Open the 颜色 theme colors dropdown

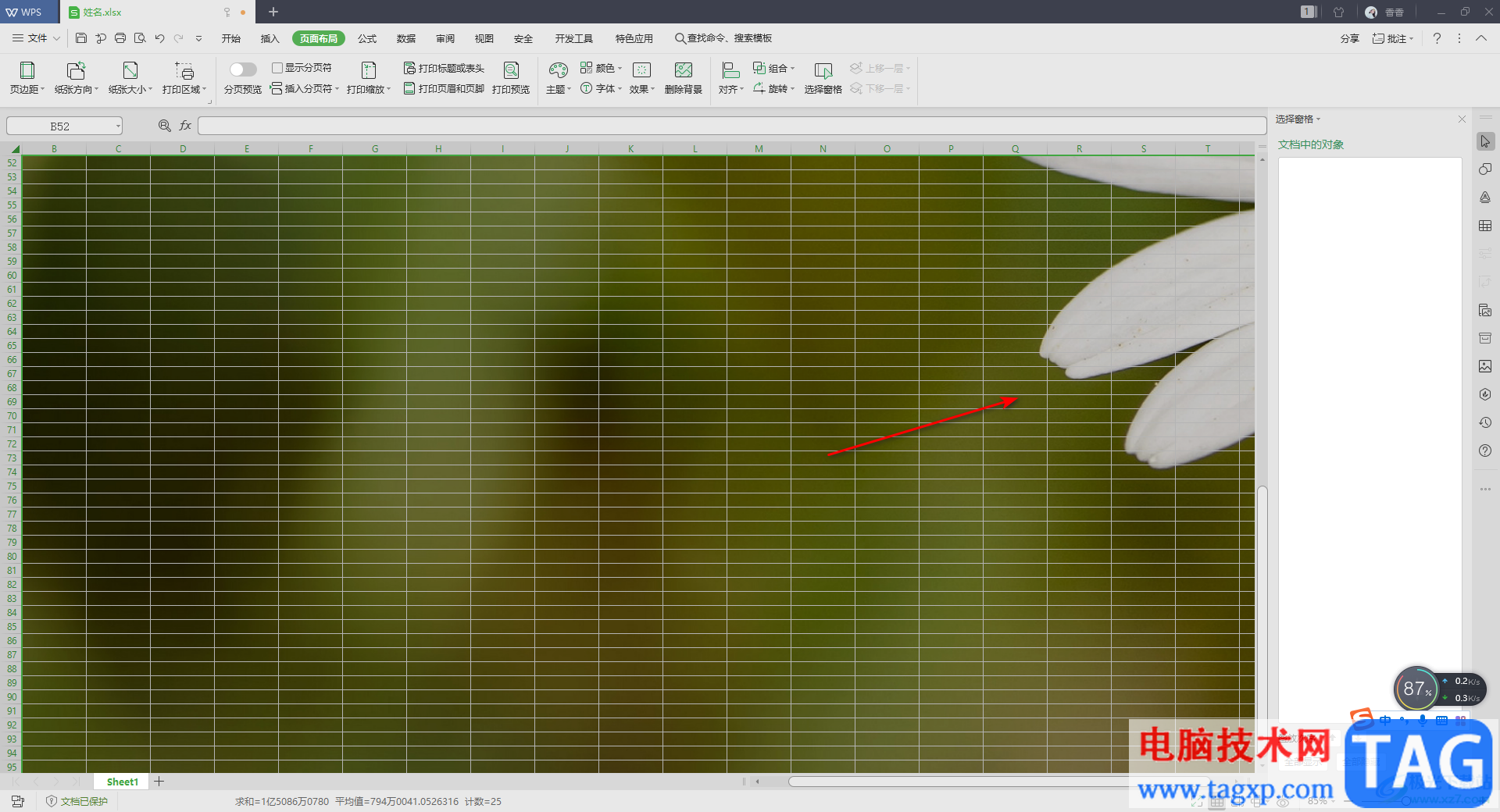(x=602, y=68)
